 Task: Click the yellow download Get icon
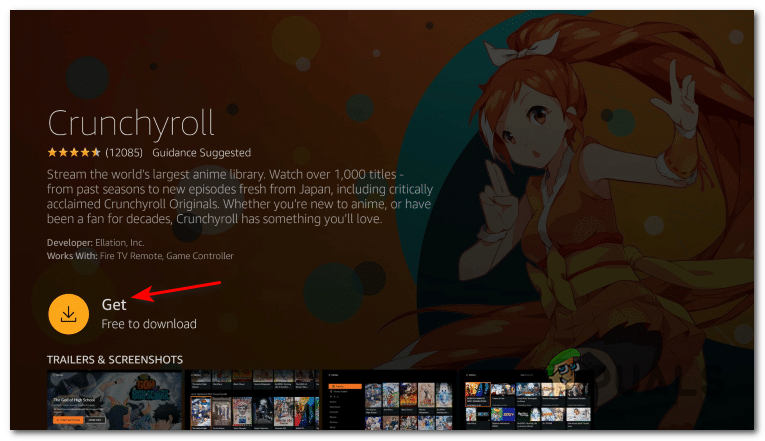(68, 314)
